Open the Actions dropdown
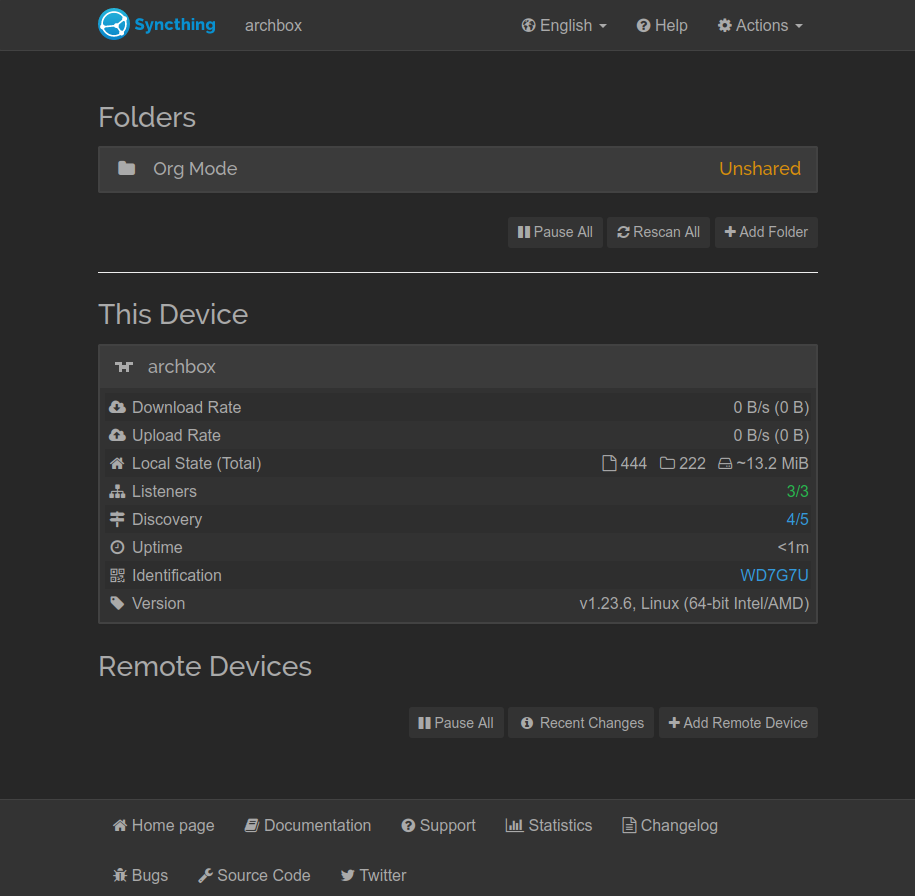915x896 pixels. click(x=759, y=25)
